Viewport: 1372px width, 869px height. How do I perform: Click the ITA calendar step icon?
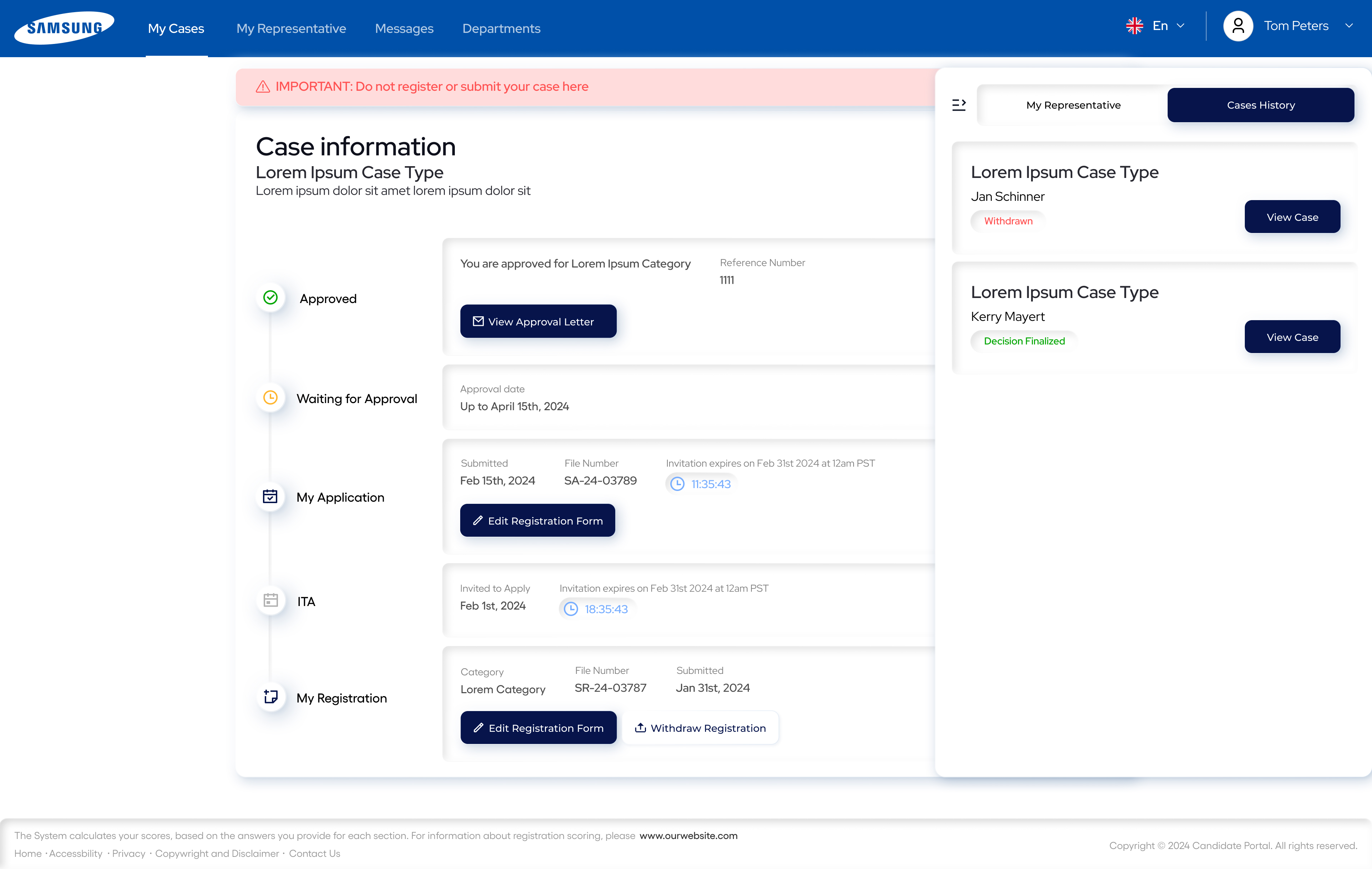pos(270,601)
